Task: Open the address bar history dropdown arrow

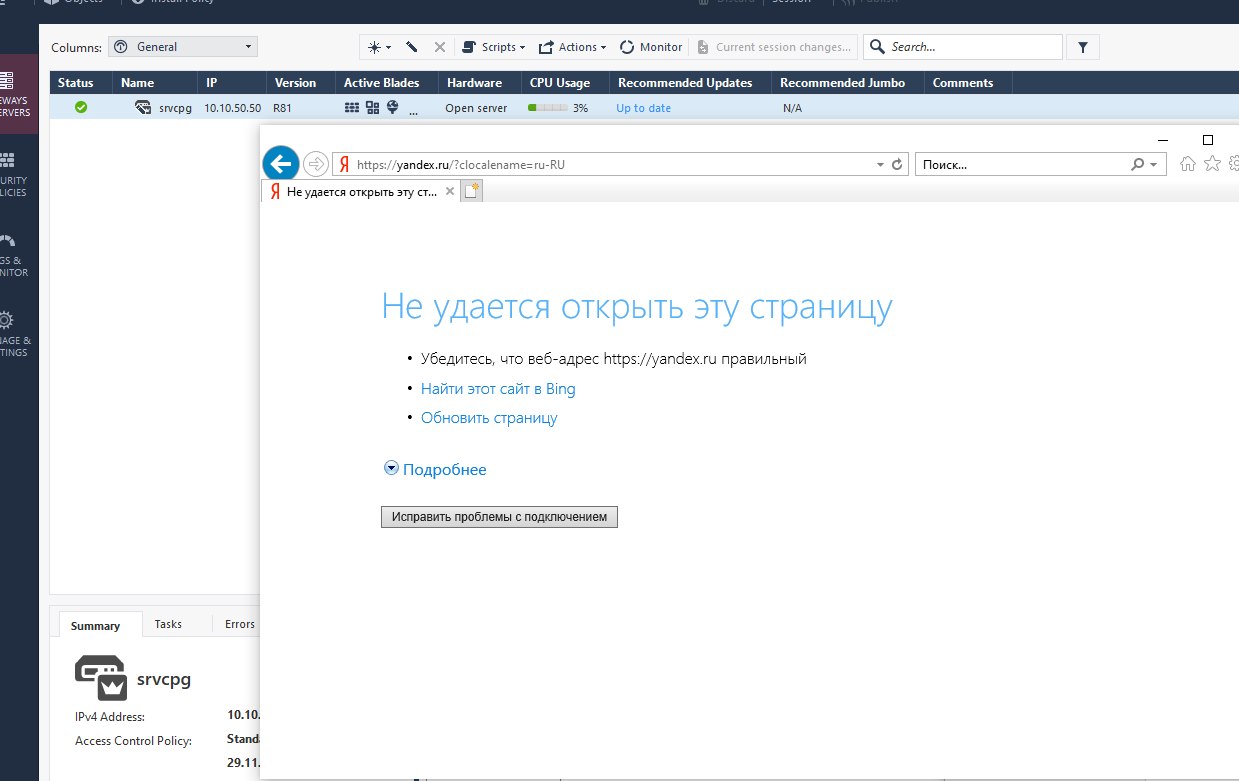Action: [x=879, y=164]
